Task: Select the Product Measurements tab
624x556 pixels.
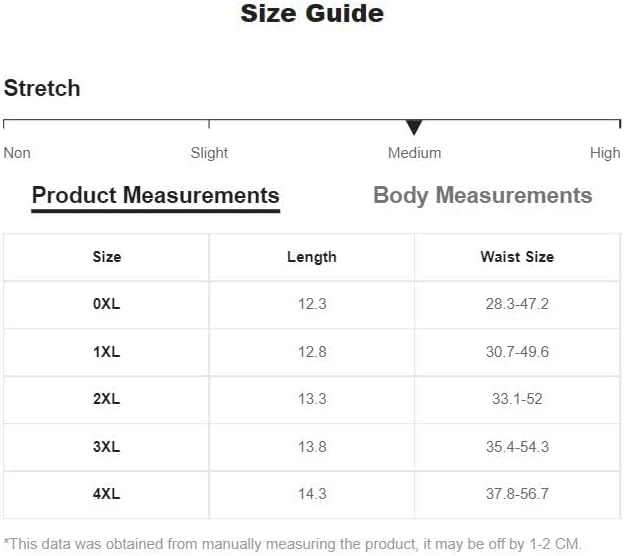Action: click(155, 195)
